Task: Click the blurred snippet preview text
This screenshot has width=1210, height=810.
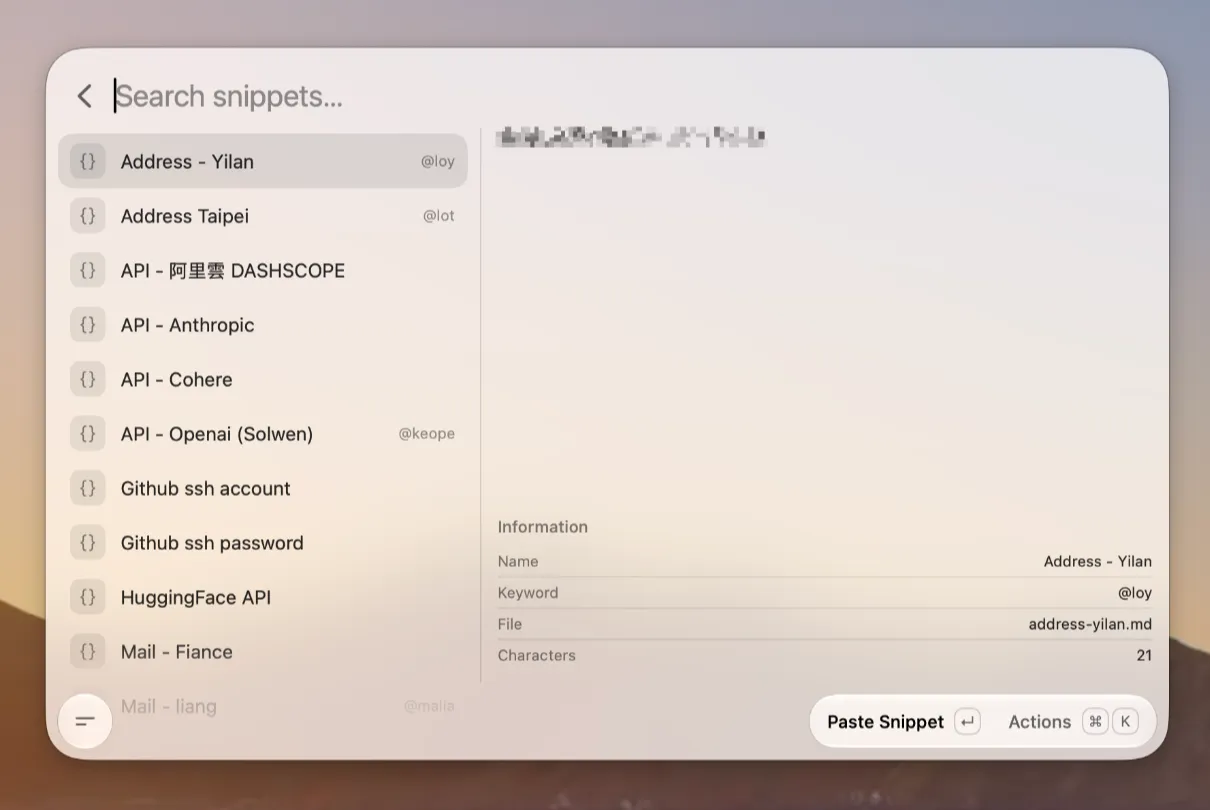Action: [x=632, y=137]
